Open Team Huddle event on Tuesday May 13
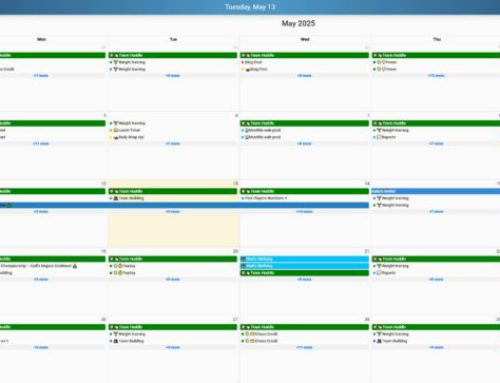Screen dimensions: 500x383 point(173,191)
